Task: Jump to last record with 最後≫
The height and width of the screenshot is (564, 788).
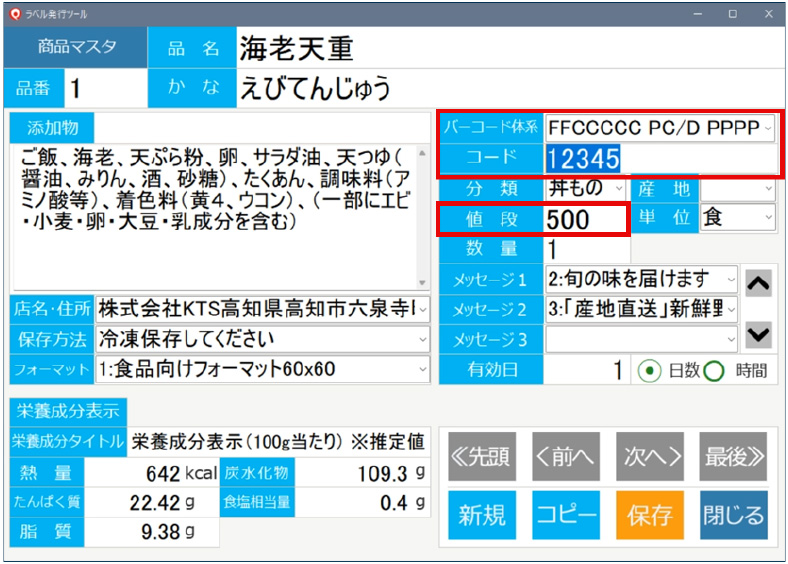Action: click(734, 457)
